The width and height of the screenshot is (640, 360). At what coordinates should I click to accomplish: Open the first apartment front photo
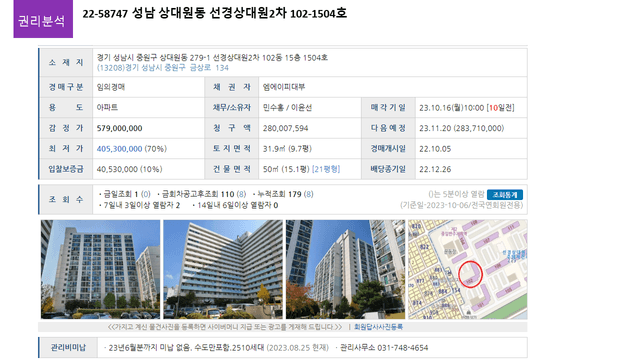click(x=100, y=269)
